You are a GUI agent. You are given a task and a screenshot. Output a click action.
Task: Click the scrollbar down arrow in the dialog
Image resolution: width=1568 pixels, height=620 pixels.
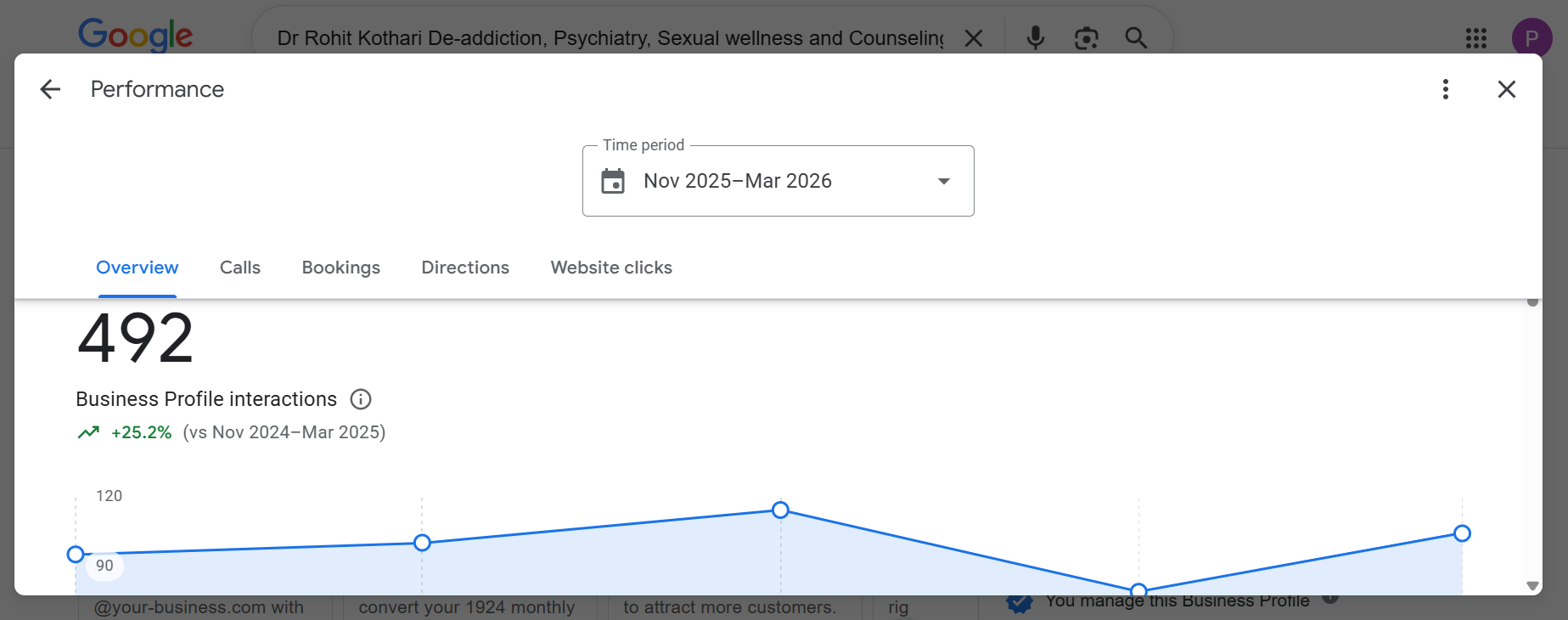pos(1532,585)
